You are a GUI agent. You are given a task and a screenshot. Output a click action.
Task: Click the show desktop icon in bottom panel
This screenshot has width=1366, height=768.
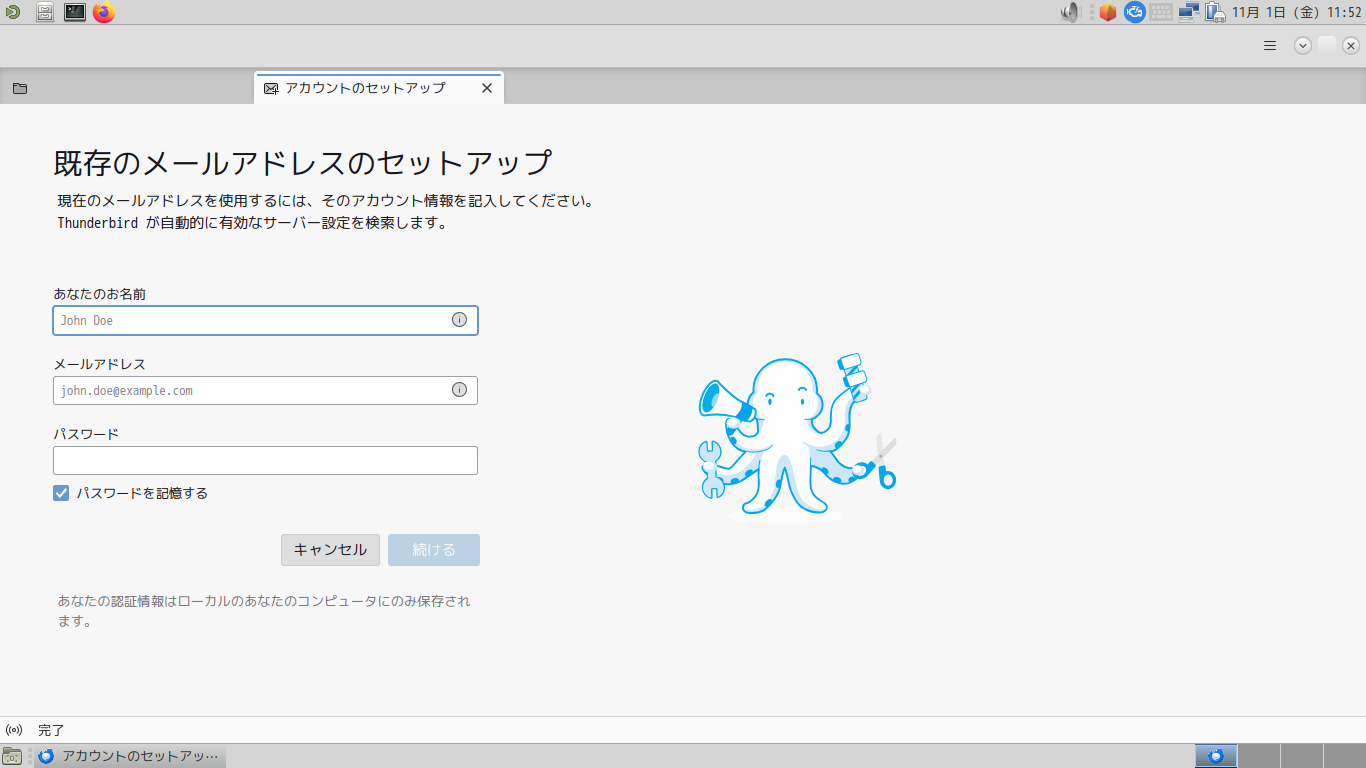12,756
